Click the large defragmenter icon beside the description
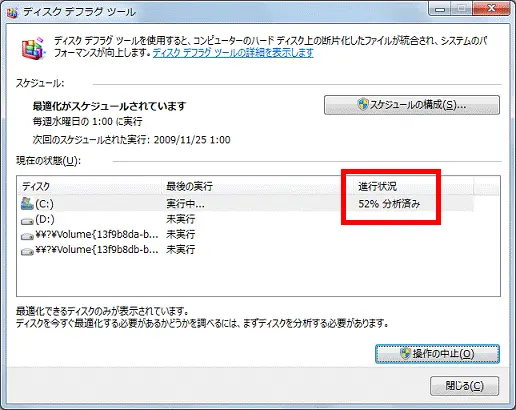Viewport: 516px width, 410px height. (x=33, y=49)
